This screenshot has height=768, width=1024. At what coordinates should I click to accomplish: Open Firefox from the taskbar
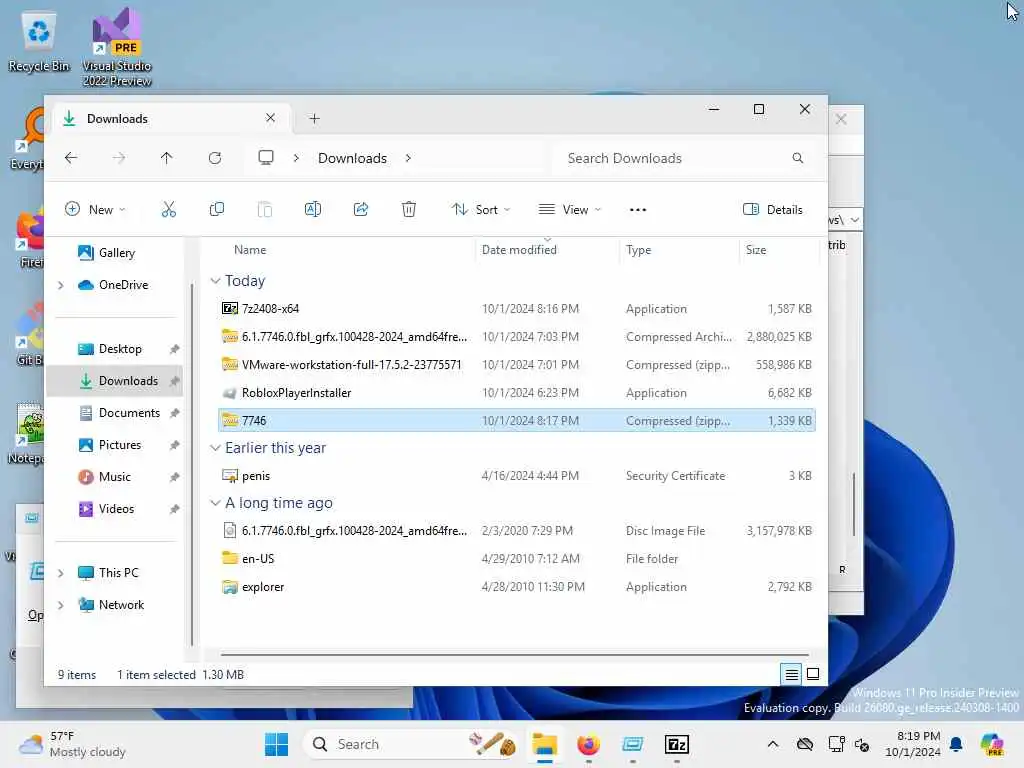[x=588, y=744]
